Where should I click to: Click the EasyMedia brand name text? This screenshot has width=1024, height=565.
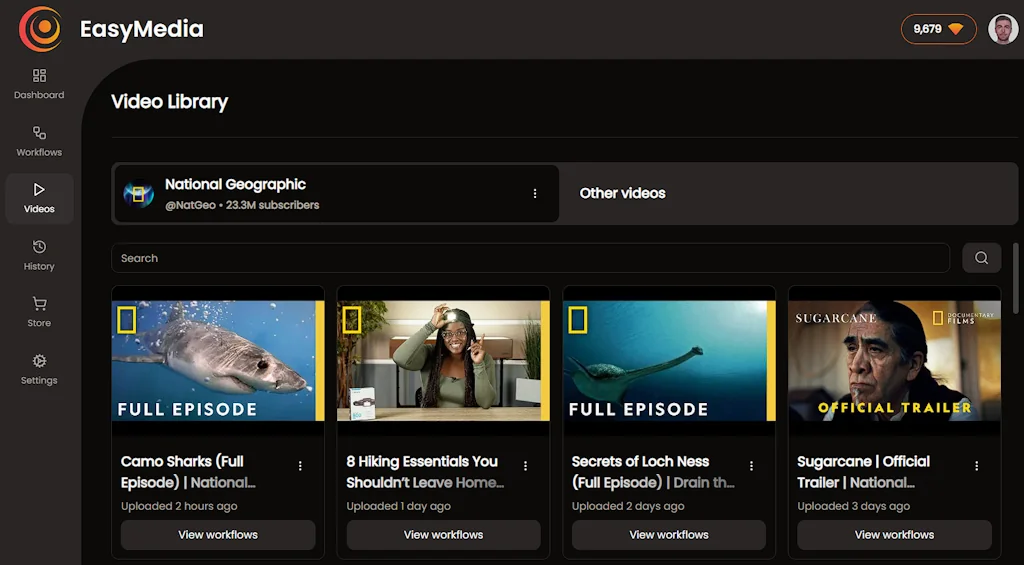pyautogui.click(x=142, y=29)
